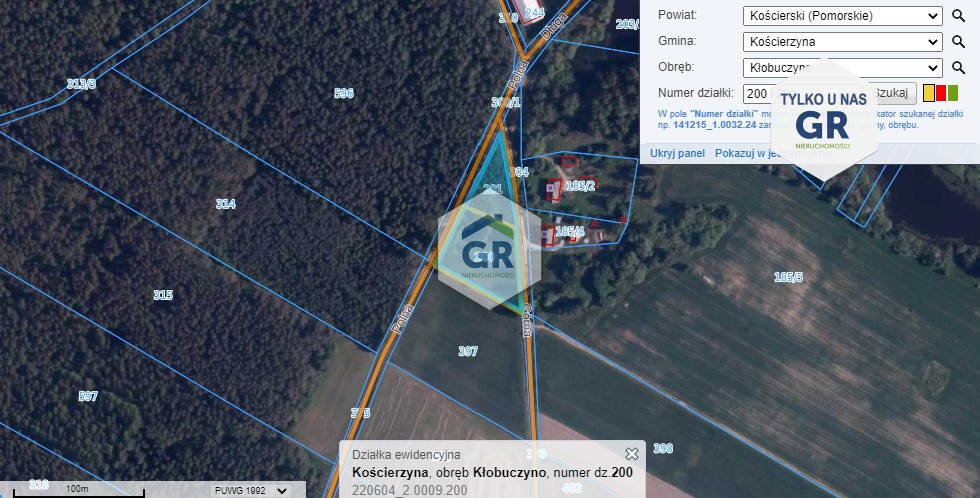Click parcel label 185/5 on the map
The image size is (980, 498).
[789, 277]
